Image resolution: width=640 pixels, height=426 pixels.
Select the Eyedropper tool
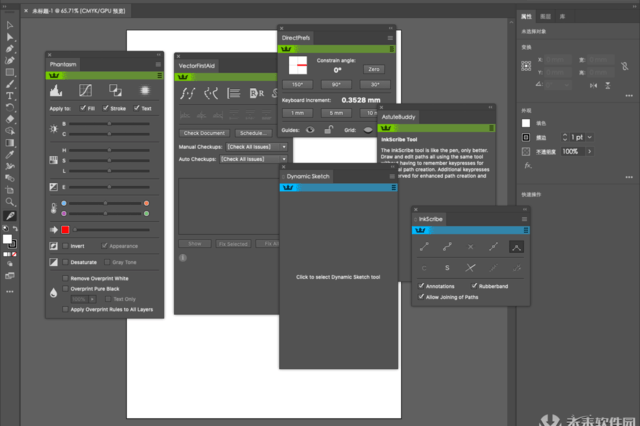[10, 155]
